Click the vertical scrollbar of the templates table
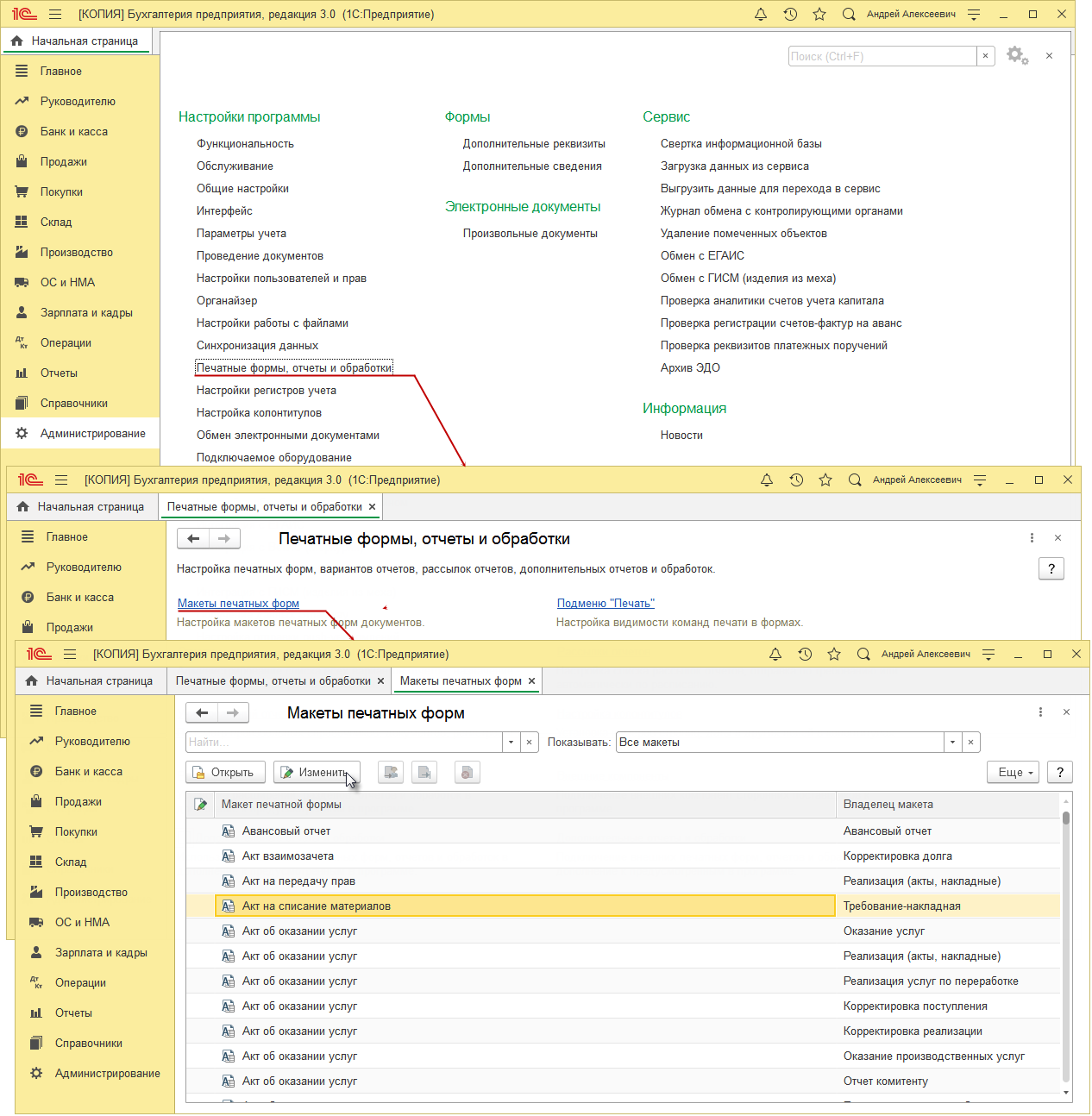 [x=1067, y=949]
